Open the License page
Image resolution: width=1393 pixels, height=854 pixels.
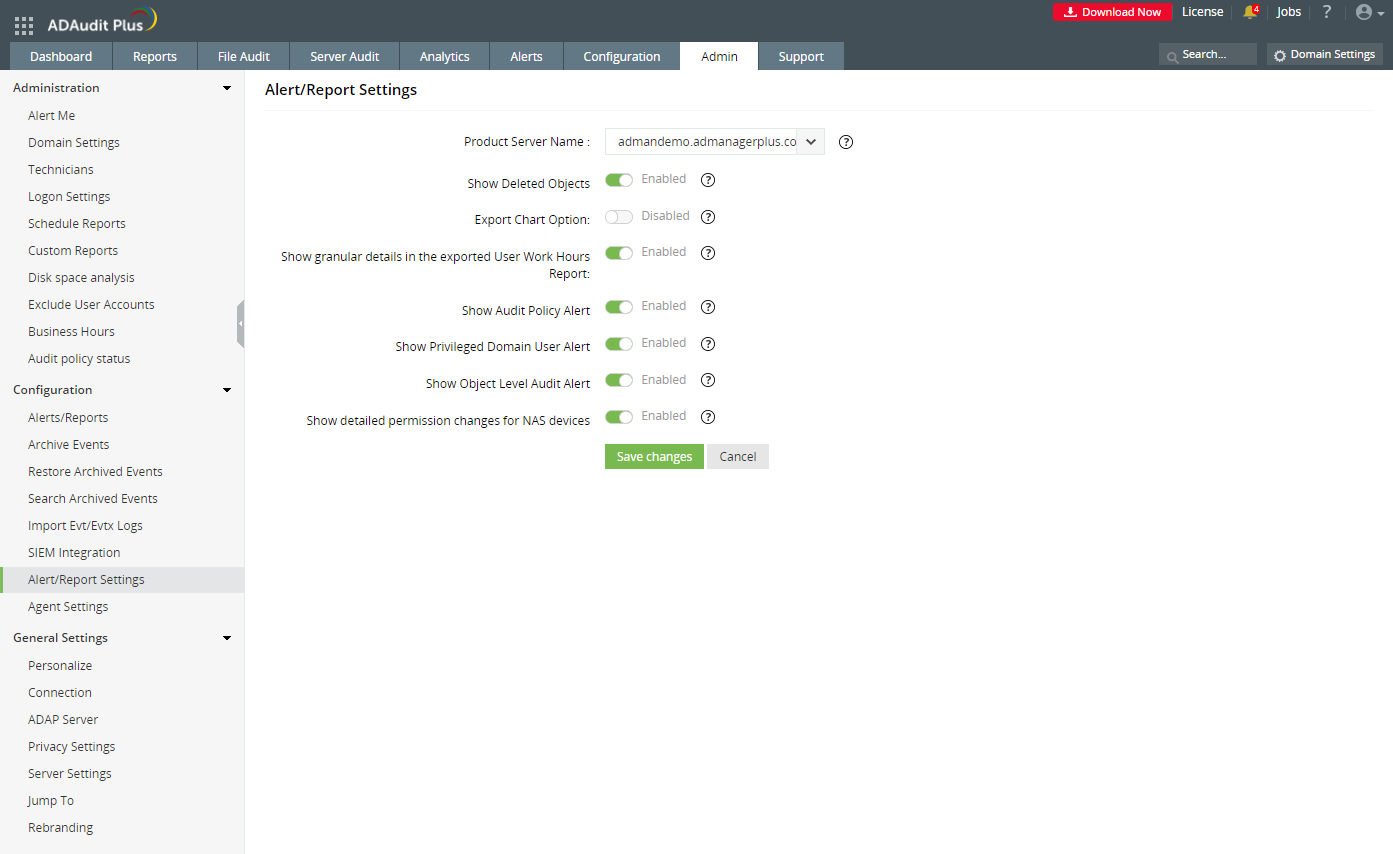pos(1202,12)
